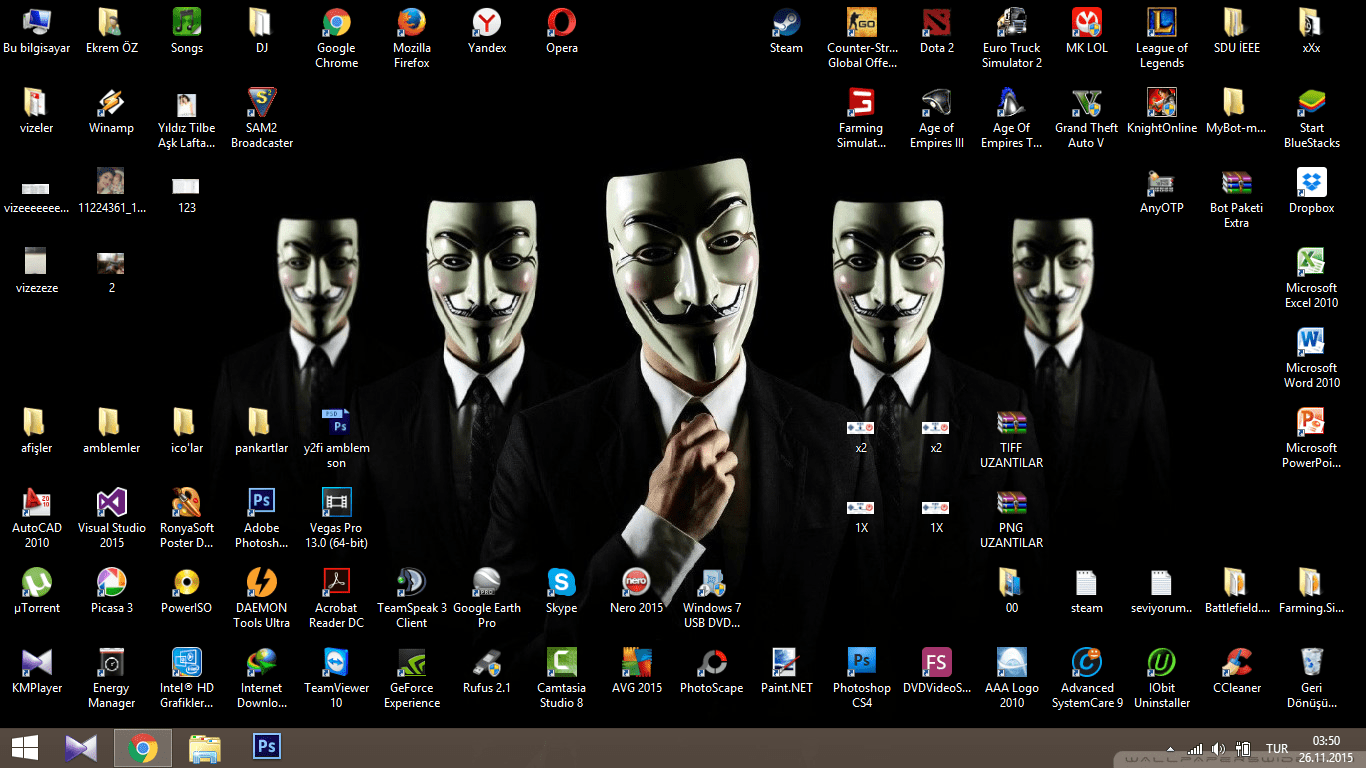
Task: Open the Windows Start button on the taskbar
Action: coord(25,748)
